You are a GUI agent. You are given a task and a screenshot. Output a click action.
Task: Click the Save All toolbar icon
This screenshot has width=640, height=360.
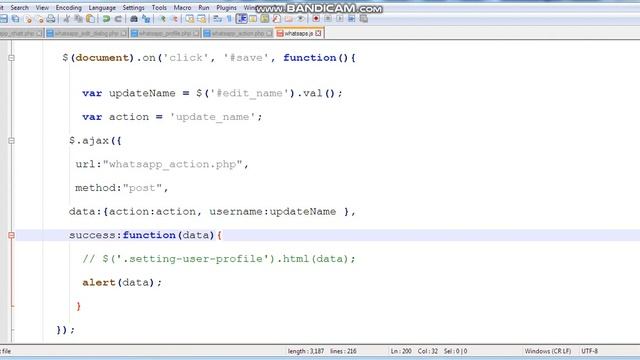point(16,19)
